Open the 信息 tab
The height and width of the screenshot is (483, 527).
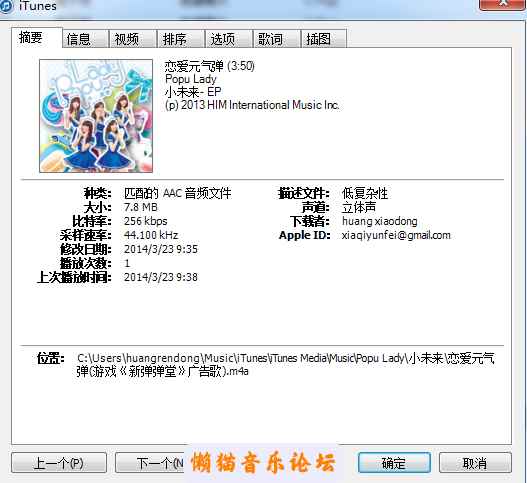tap(85, 39)
